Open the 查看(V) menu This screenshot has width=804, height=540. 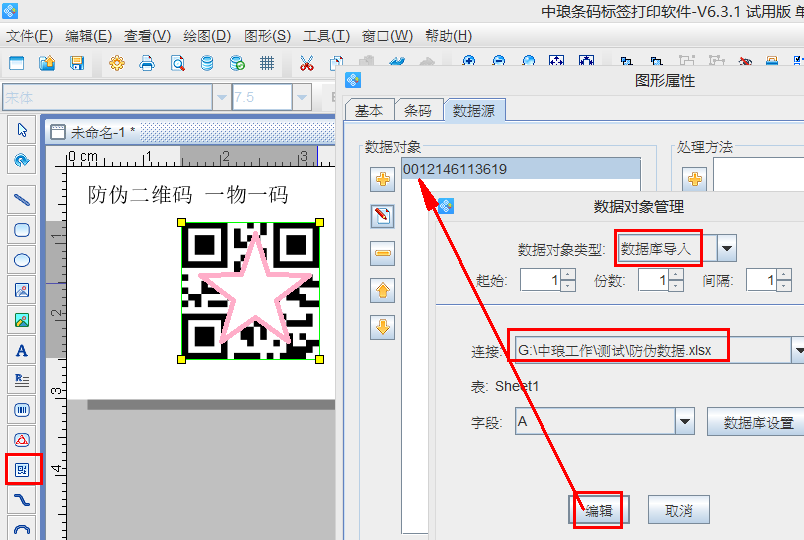click(x=148, y=36)
